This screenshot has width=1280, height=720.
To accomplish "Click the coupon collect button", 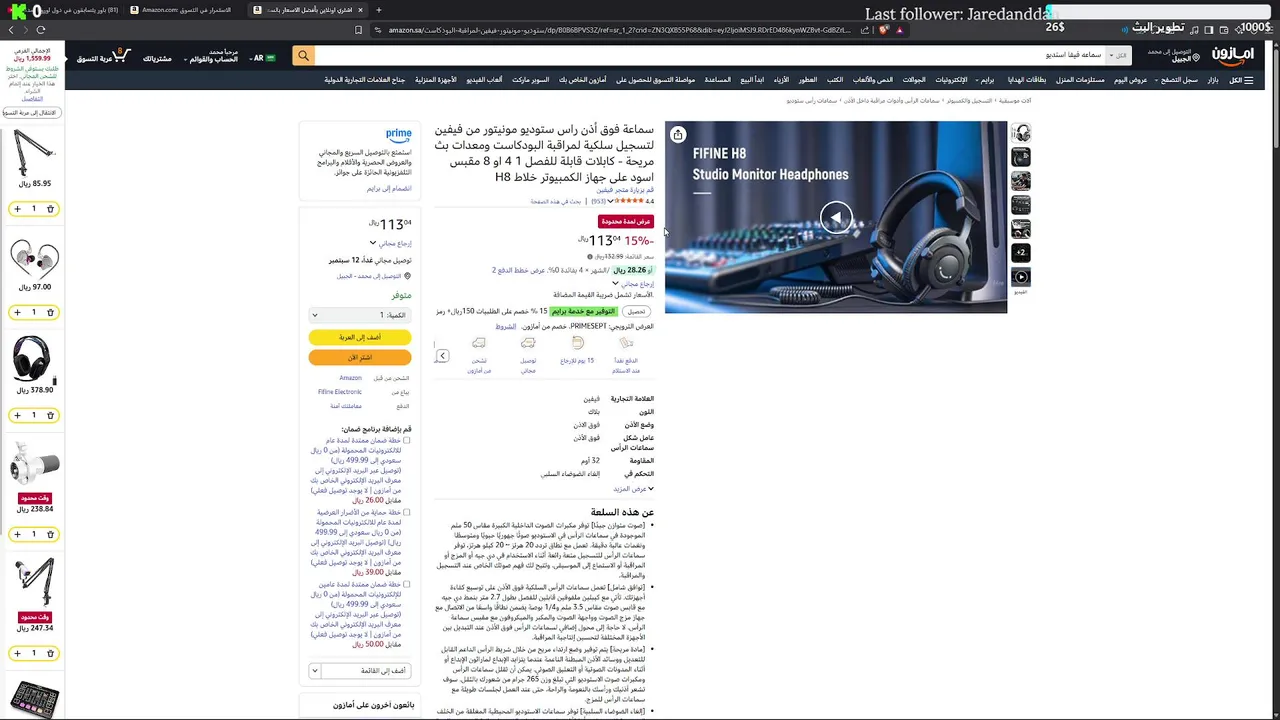I will (x=637, y=312).
